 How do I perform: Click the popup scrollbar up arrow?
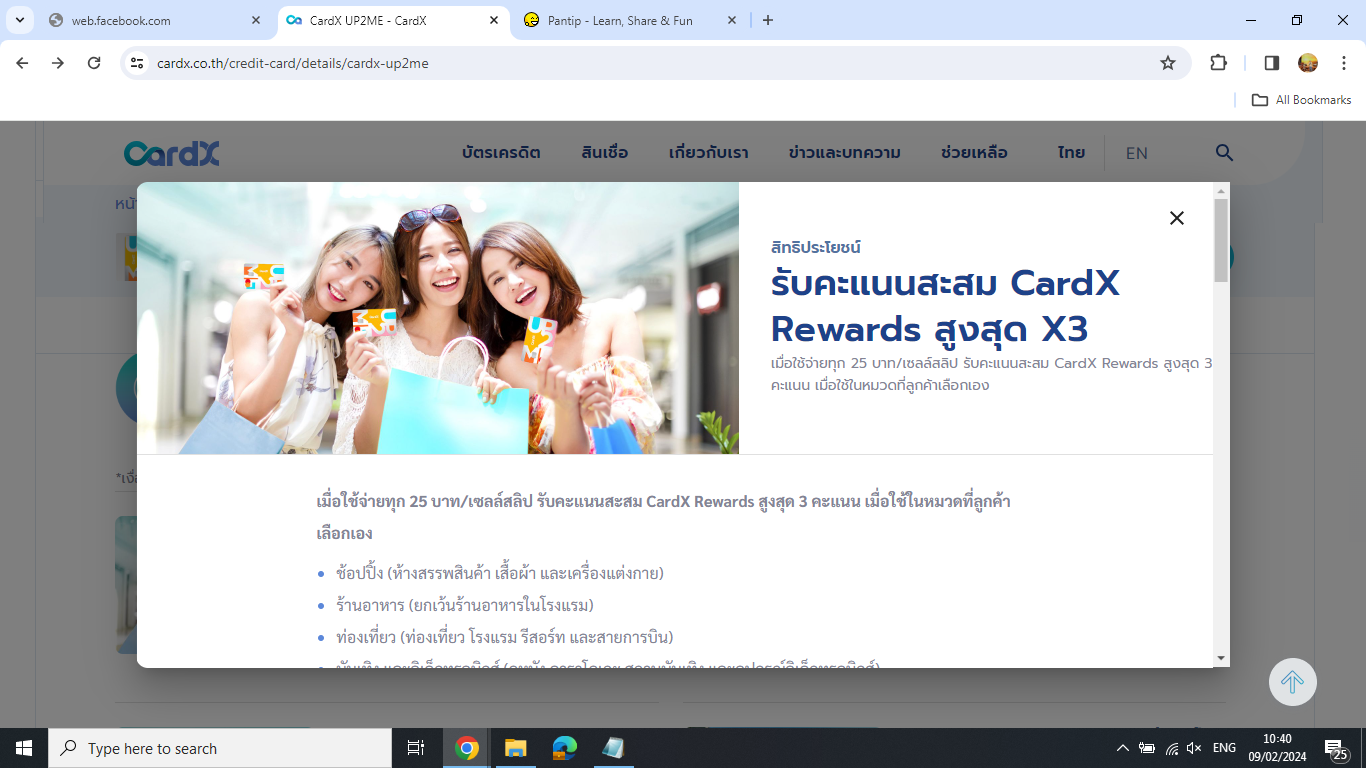(1221, 190)
